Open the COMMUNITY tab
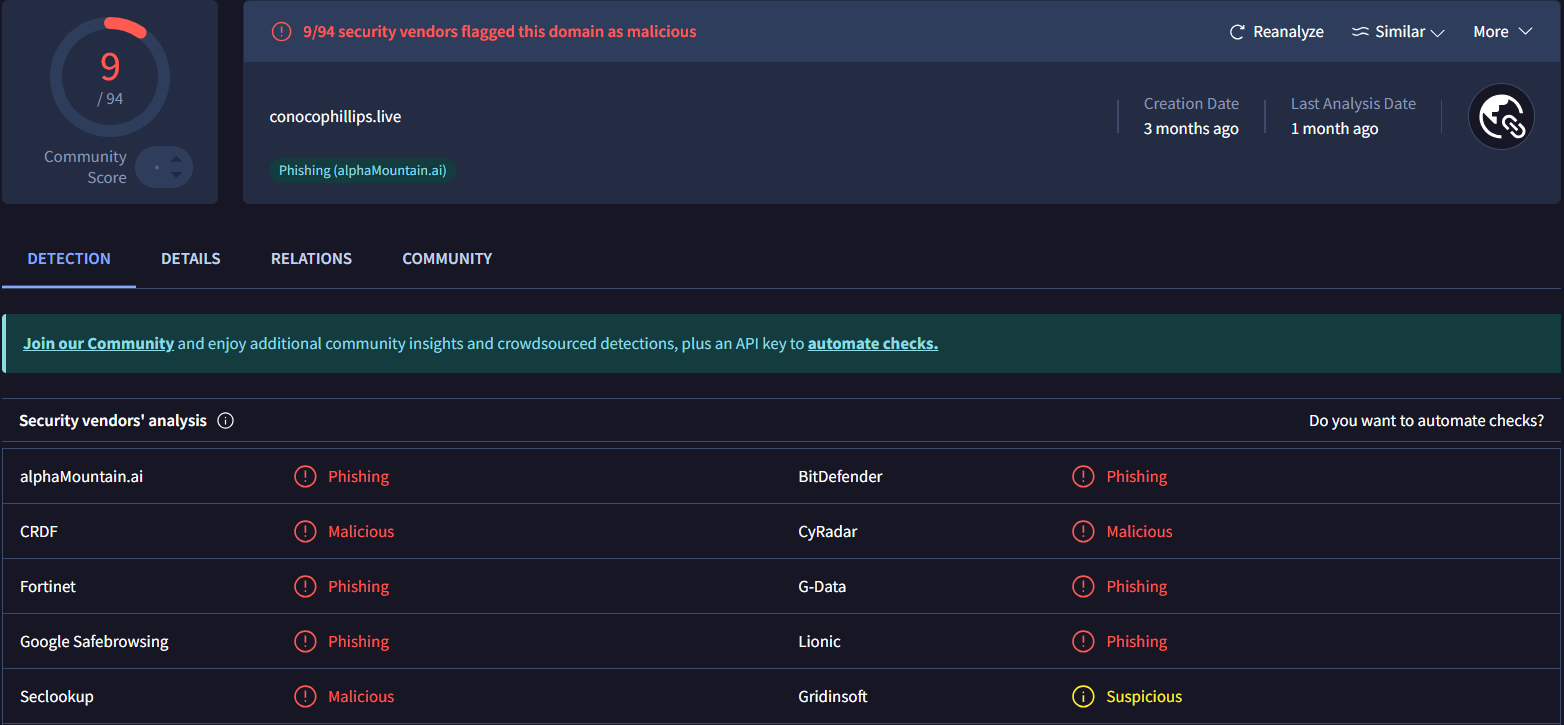This screenshot has width=1564, height=725. (x=447, y=259)
